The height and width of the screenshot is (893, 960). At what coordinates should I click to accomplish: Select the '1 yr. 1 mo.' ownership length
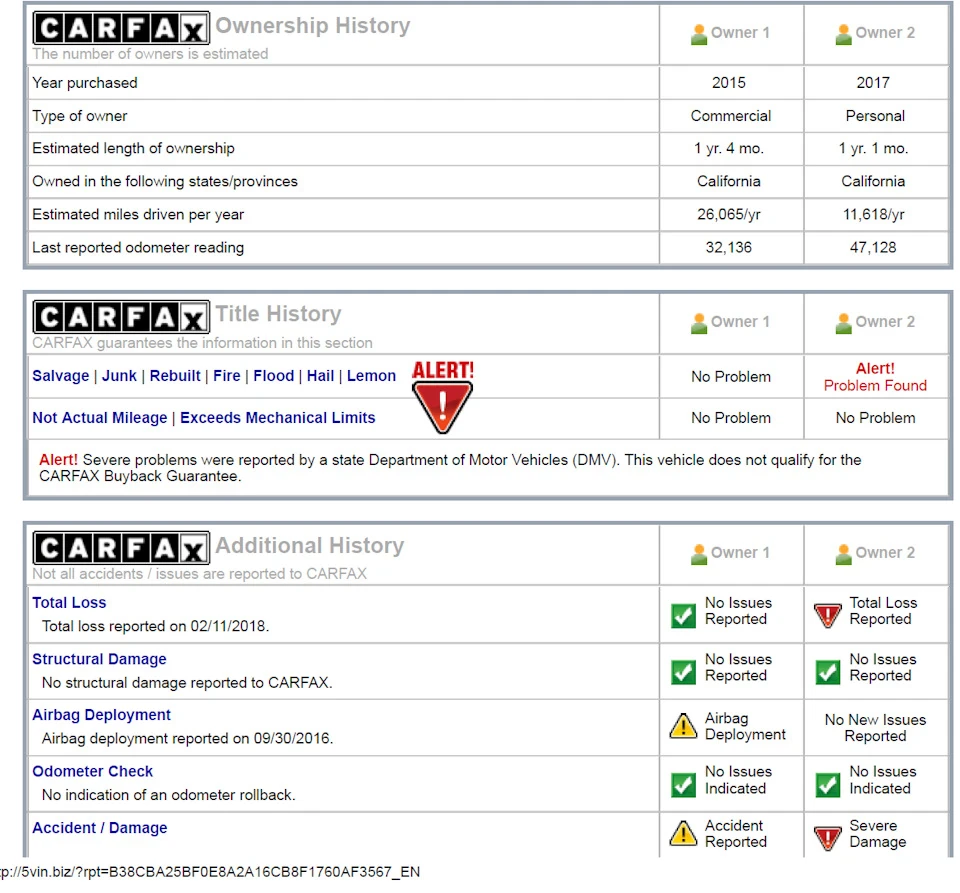click(873, 149)
